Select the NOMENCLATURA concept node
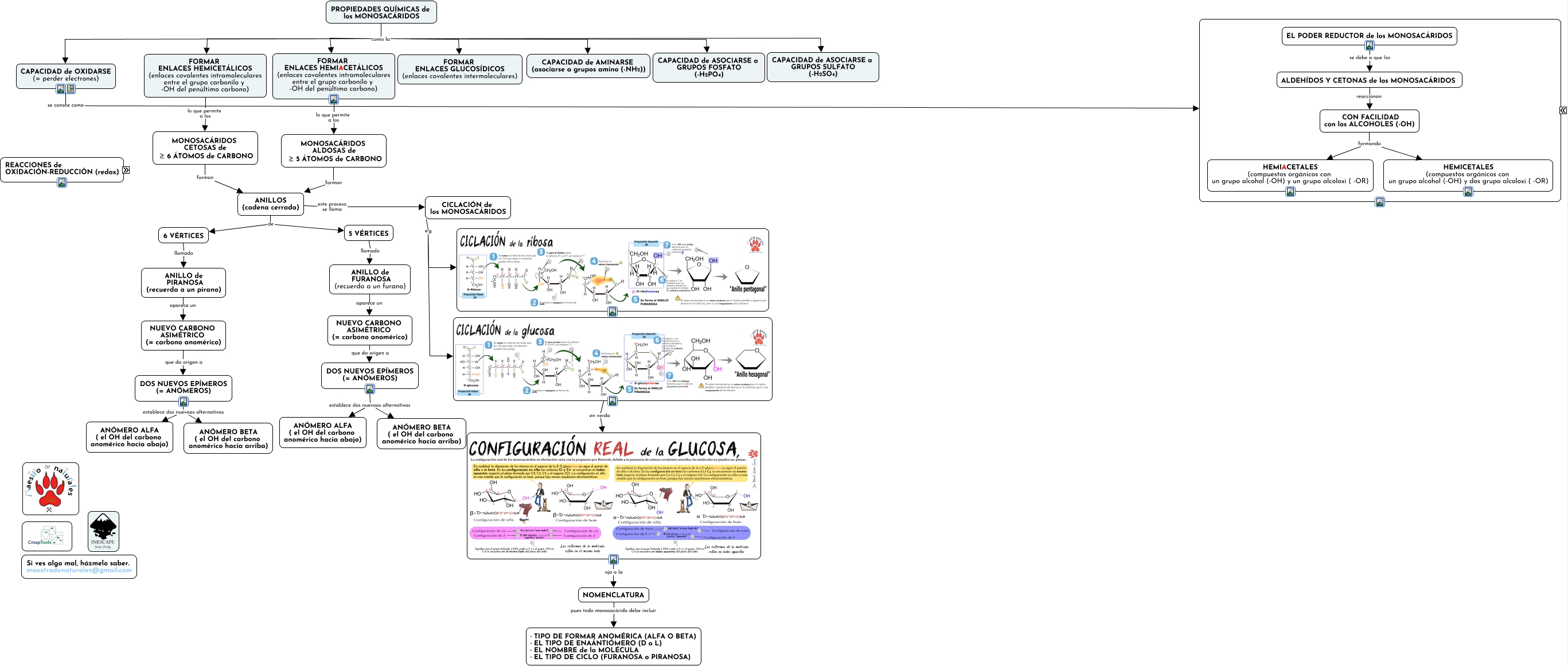The height and width of the screenshot is (666, 1568). 613,595
